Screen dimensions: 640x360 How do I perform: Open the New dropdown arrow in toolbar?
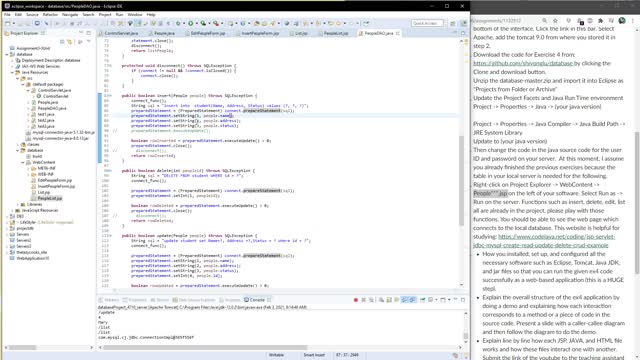tap(13, 24)
